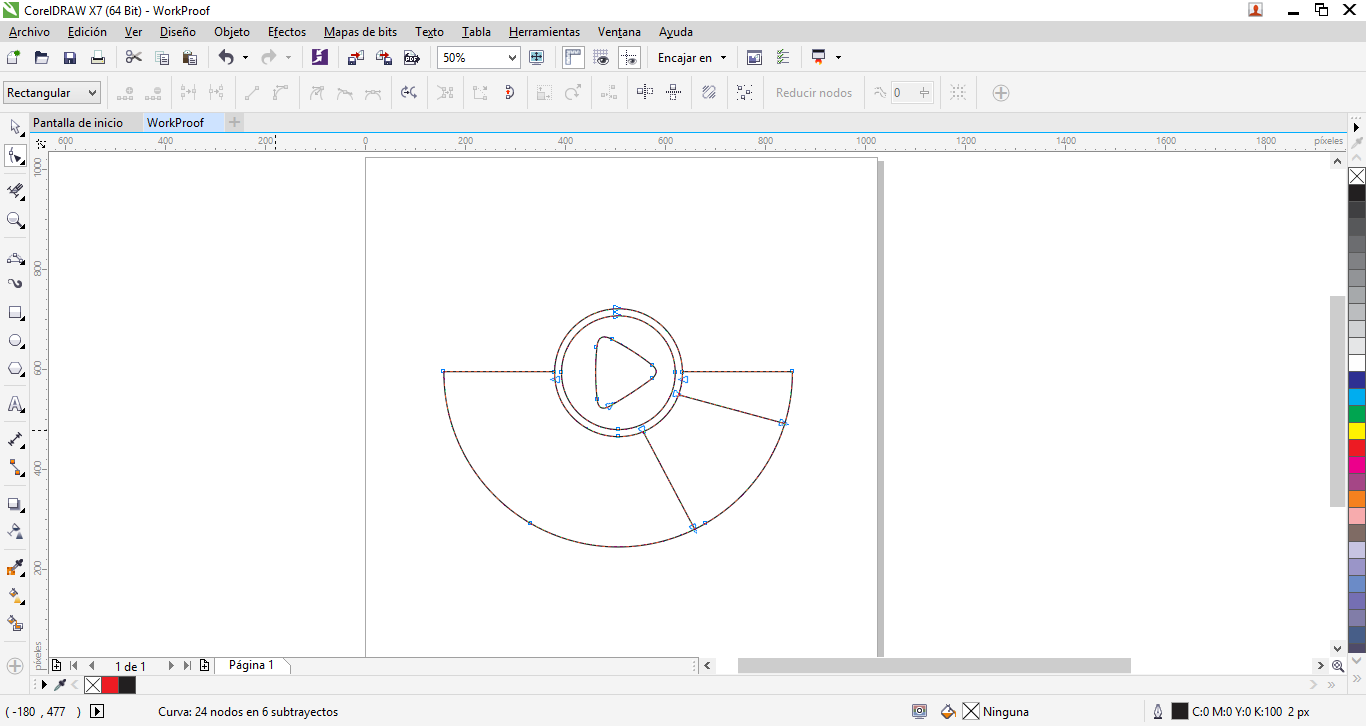Select the Shape (node edit) tool

click(x=15, y=156)
